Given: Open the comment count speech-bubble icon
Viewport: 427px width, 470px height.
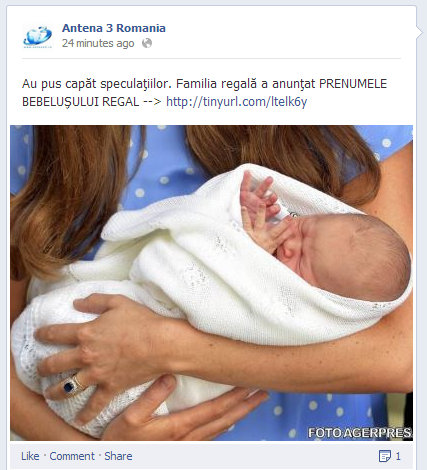Looking at the screenshot, I should click(385, 456).
